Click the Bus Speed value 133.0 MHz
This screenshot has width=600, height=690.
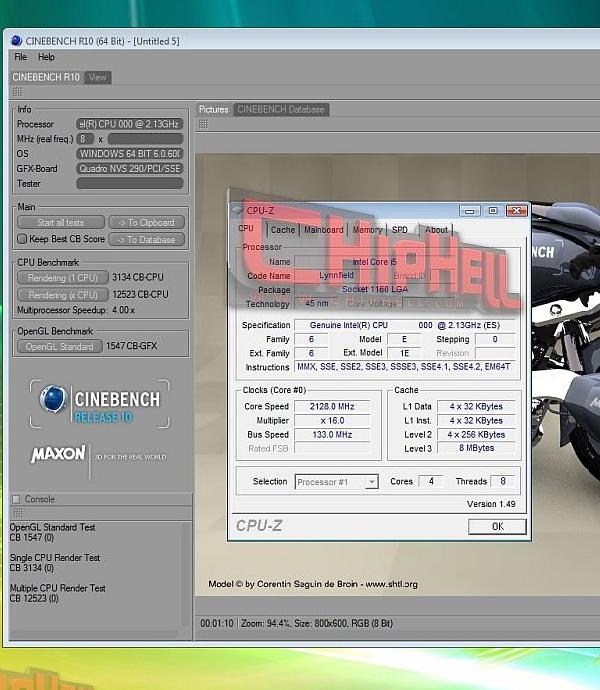click(332, 434)
